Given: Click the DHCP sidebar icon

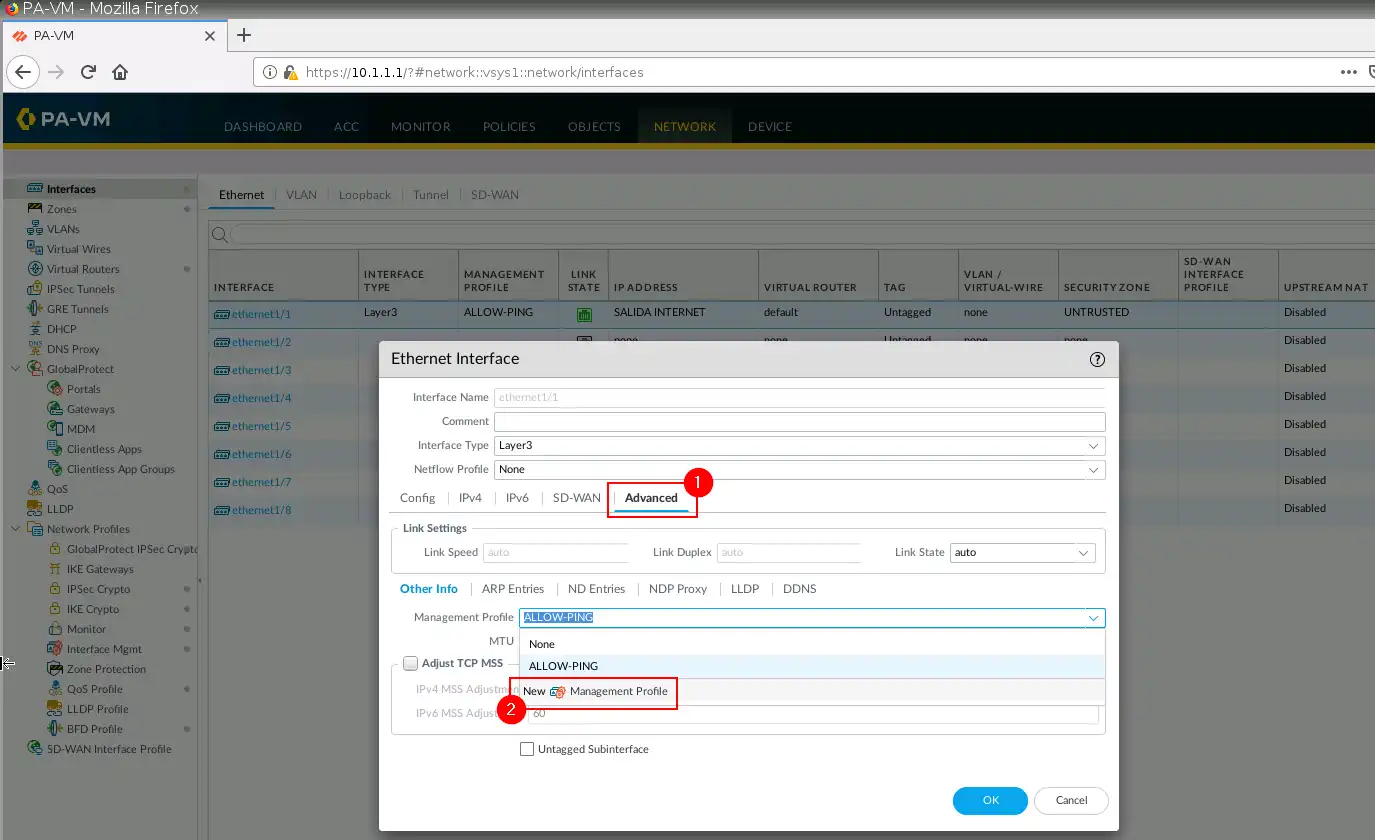Looking at the screenshot, I should (35, 329).
